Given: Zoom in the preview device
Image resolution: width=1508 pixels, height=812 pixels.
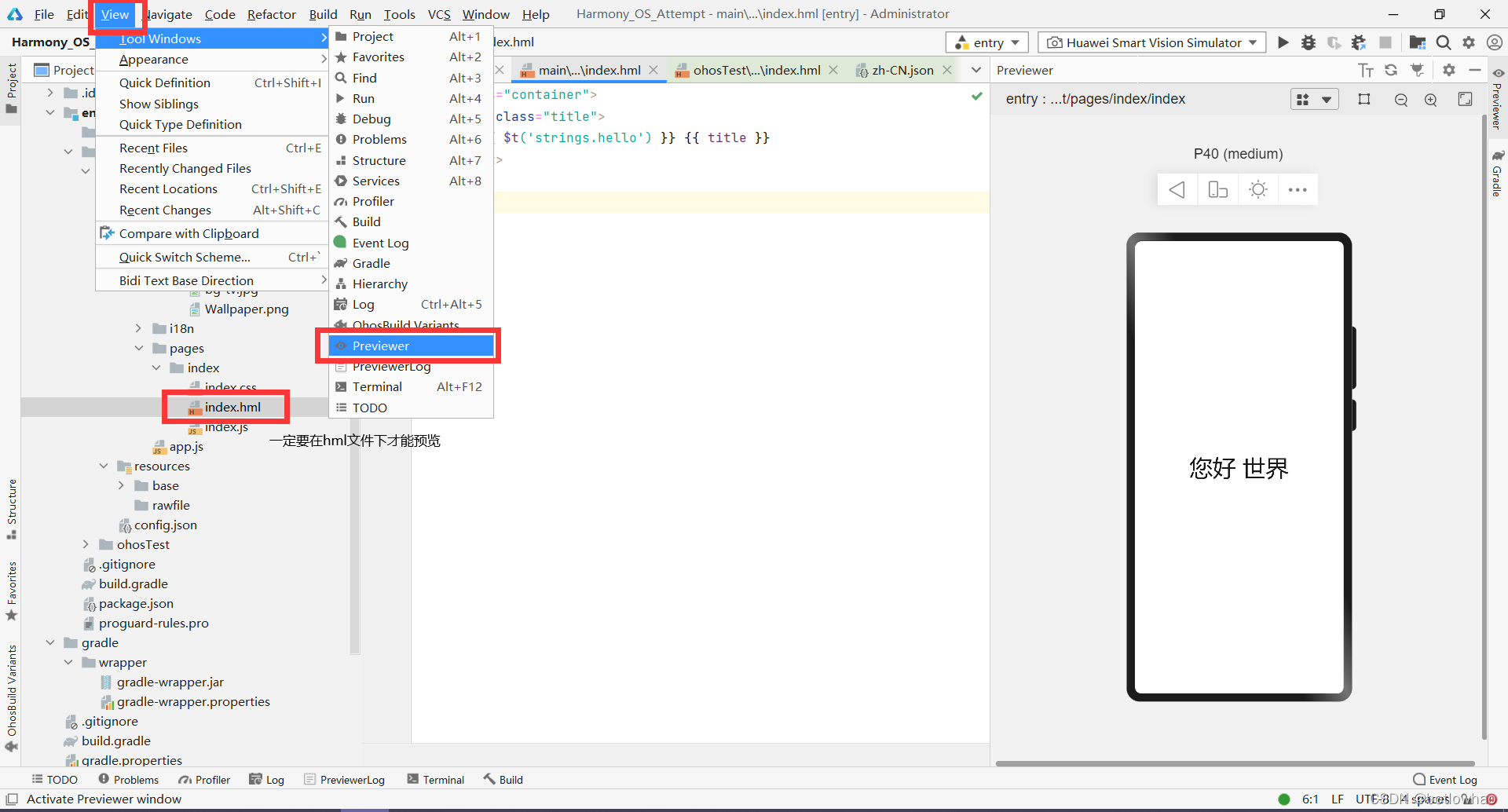Looking at the screenshot, I should (x=1431, y=100).
